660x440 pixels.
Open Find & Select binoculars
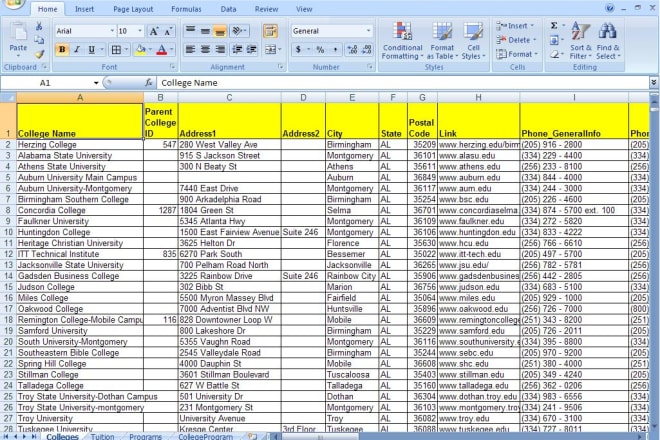click(x=608, y=41)
